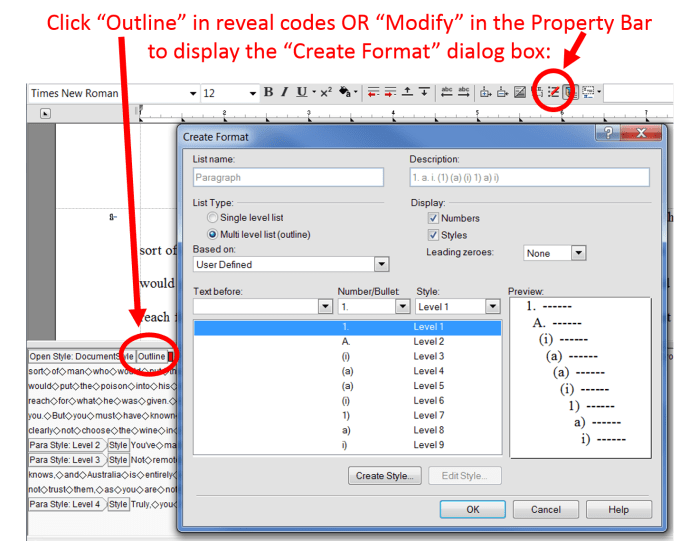Viewport: 699px width, 541px height.
Task: Select Multi level list (outline) option
Action: point(212,234)
